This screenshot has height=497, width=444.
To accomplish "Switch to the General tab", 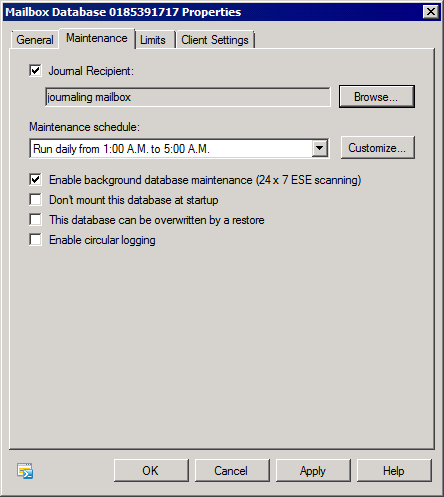I will (x=35, y=40).
